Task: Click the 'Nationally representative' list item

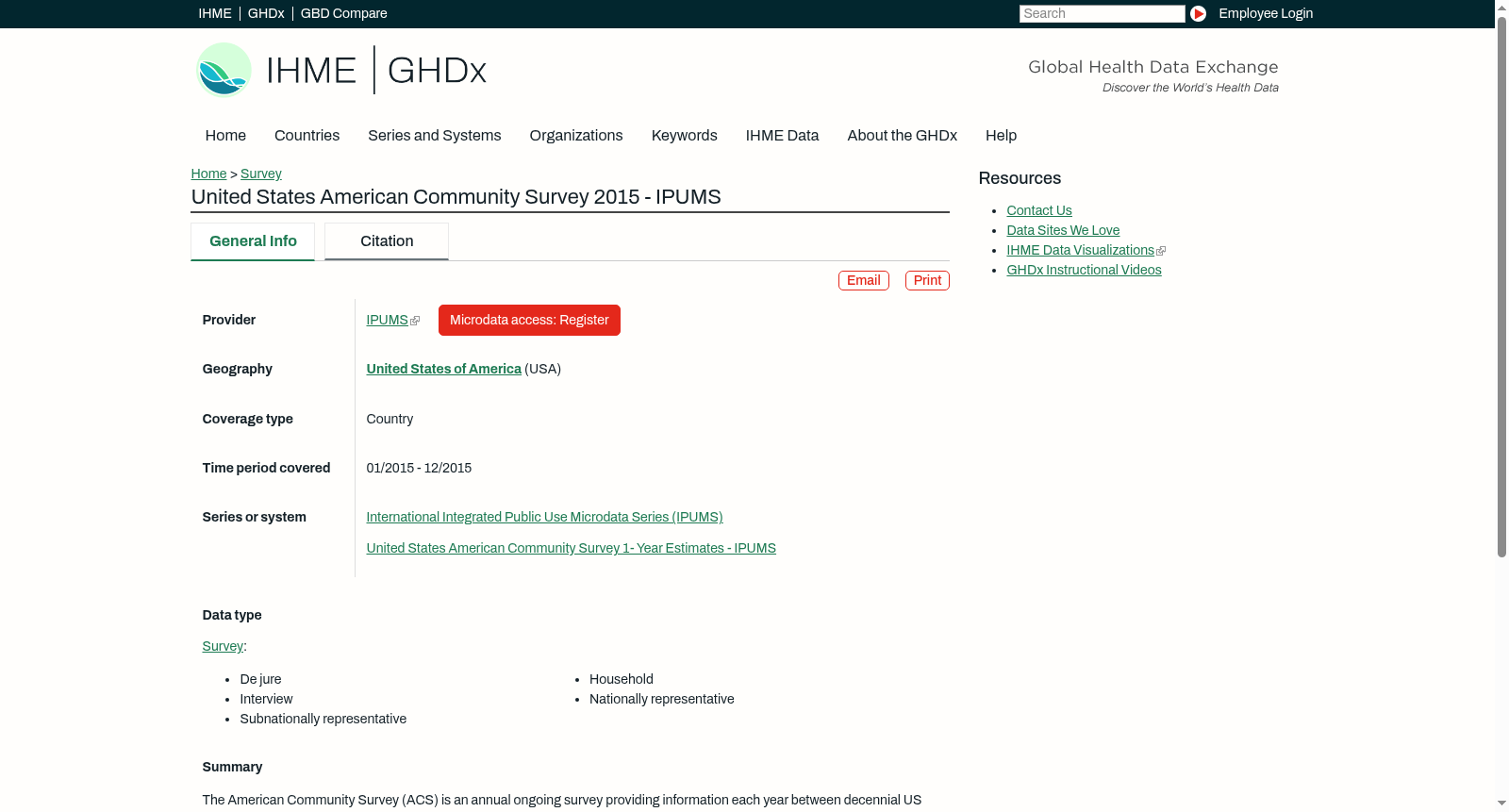Action: coord(661,700)
